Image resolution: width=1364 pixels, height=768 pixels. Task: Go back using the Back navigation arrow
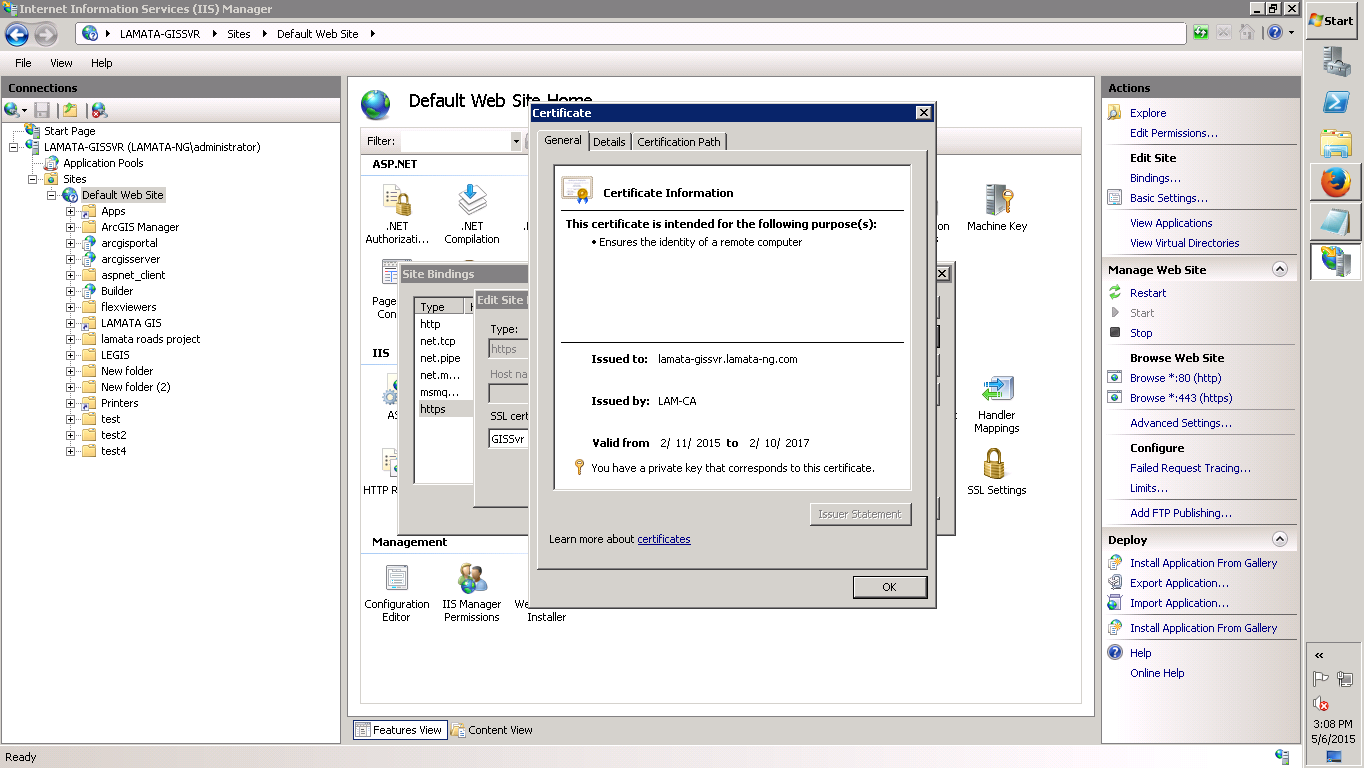pyautogui.click(x=17, y=34)
